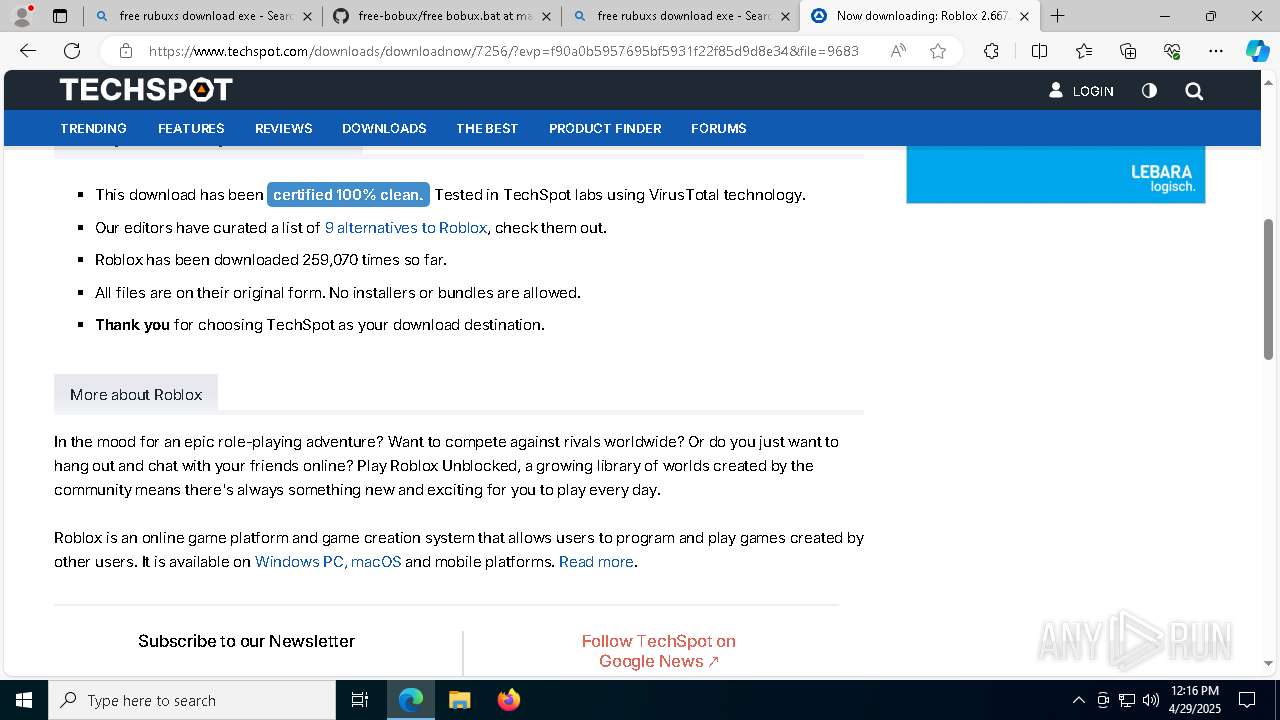The image size is (1280, 720).
Task: Open a new browser tab
Action: coord(1057,16)
